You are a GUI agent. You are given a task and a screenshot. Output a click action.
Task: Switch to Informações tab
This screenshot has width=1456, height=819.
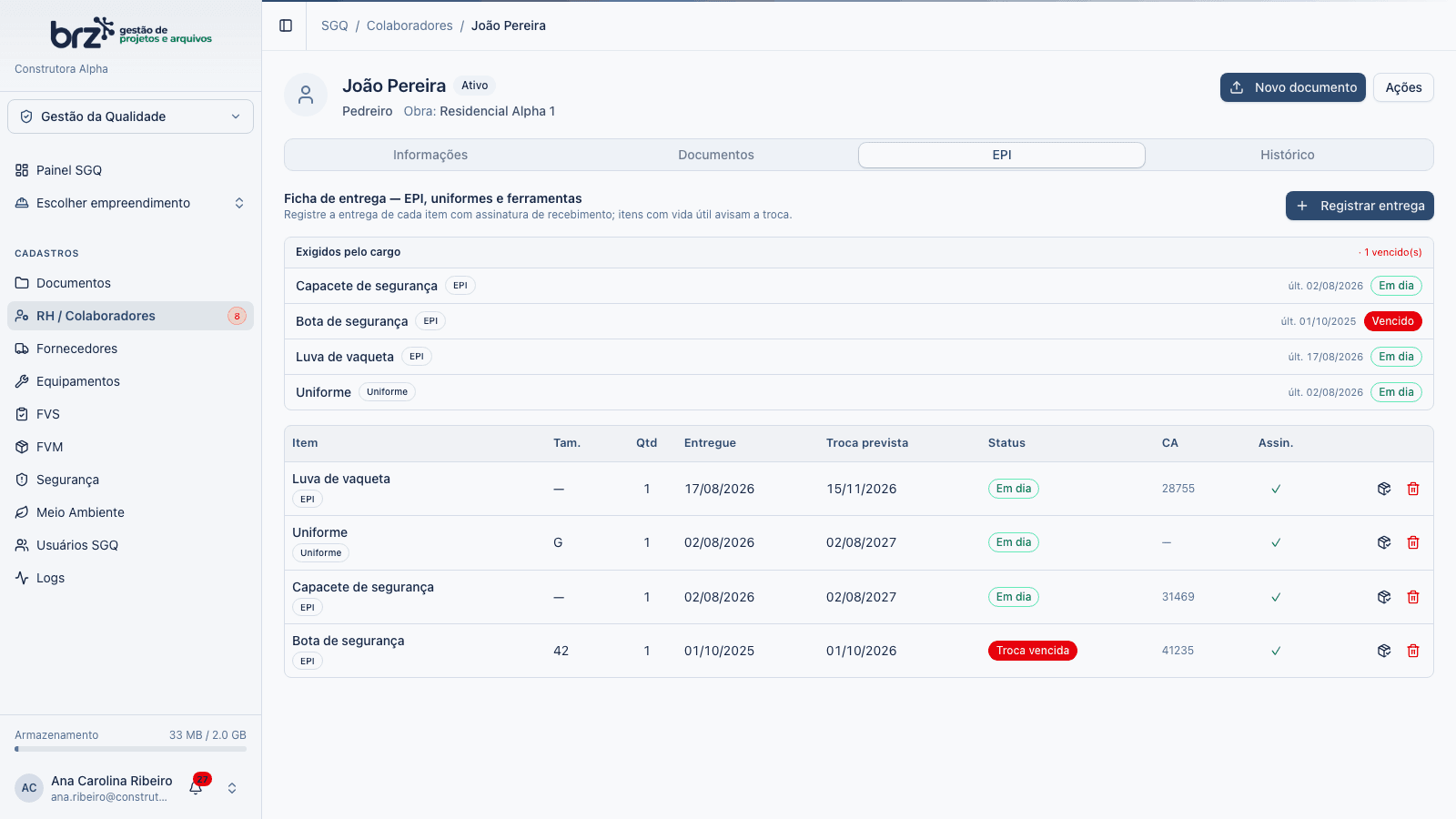click(430, 155)
